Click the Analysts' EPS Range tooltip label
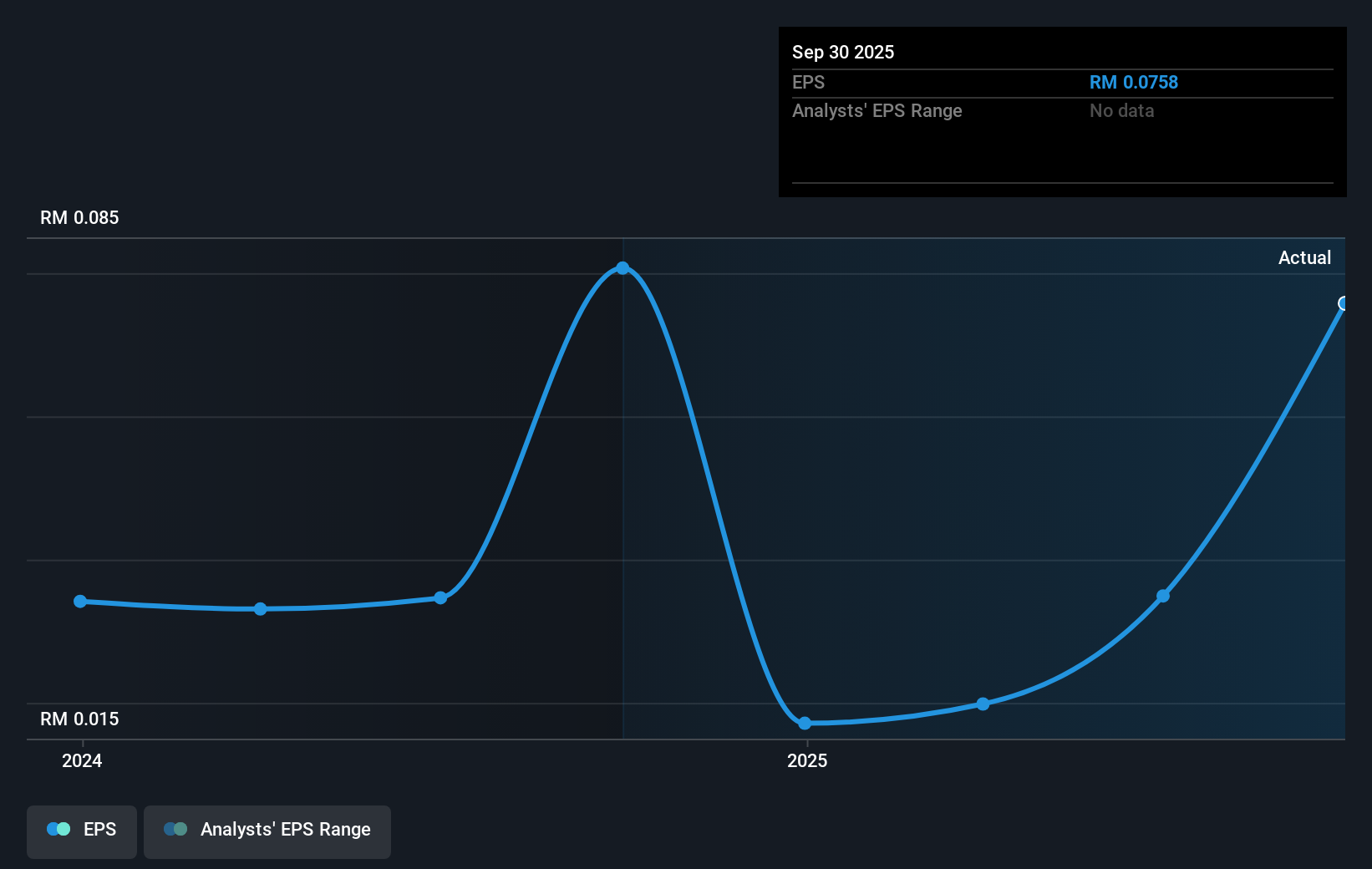Viewport: 1372px width, 869px height. (x=877, y=111)
